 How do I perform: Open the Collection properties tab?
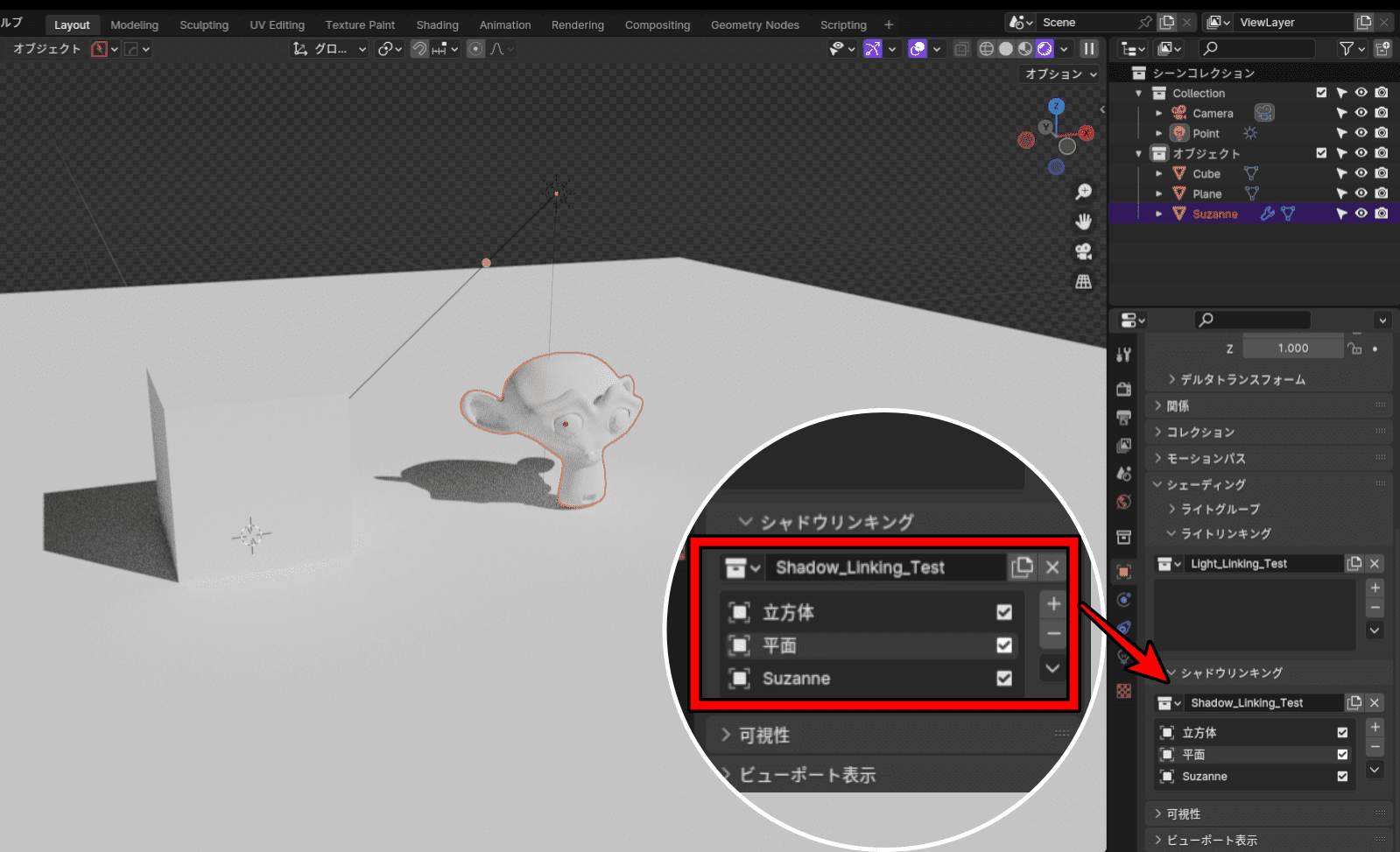tap(1124, 537)
